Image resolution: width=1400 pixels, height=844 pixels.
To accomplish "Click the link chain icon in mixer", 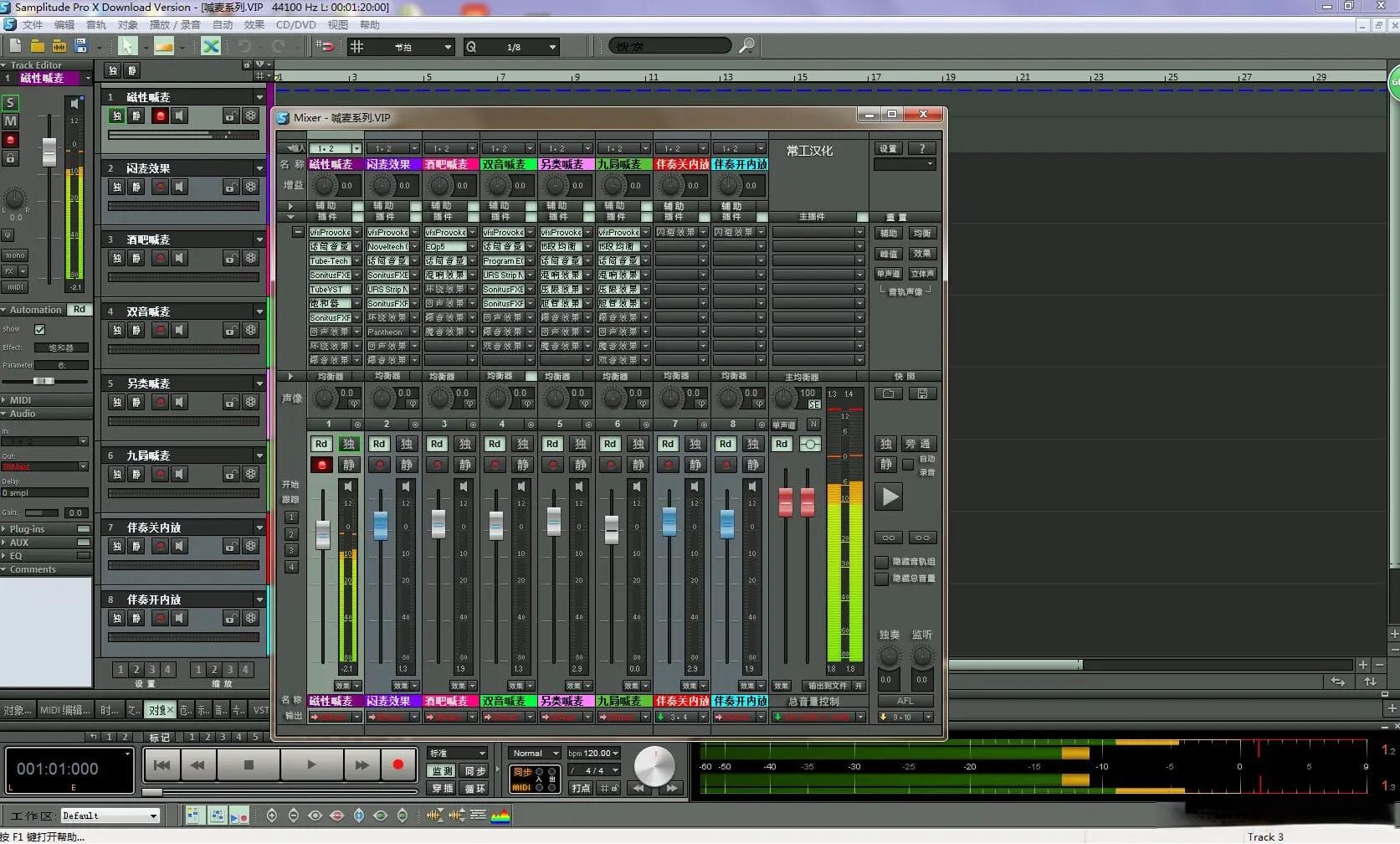I will pyautogui.click(x=889, y=538).
